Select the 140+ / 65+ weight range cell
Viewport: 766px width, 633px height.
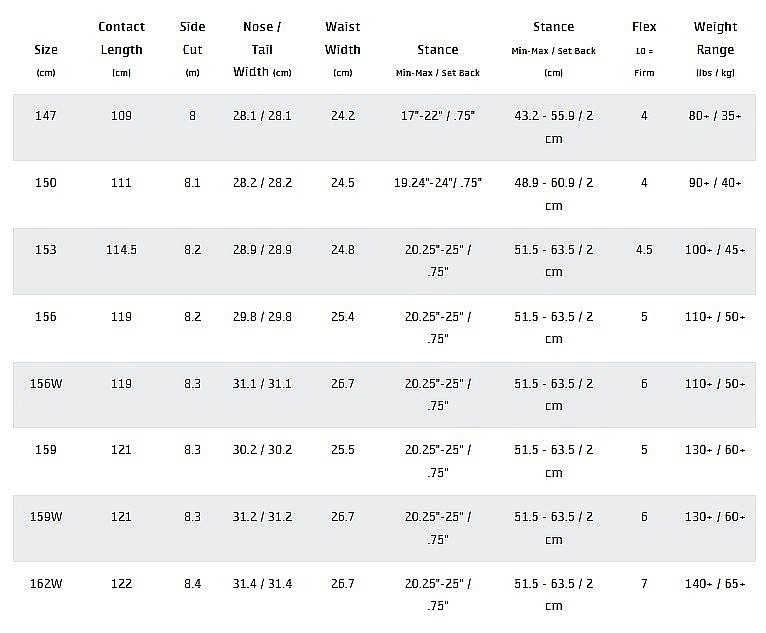pos(715,584)
